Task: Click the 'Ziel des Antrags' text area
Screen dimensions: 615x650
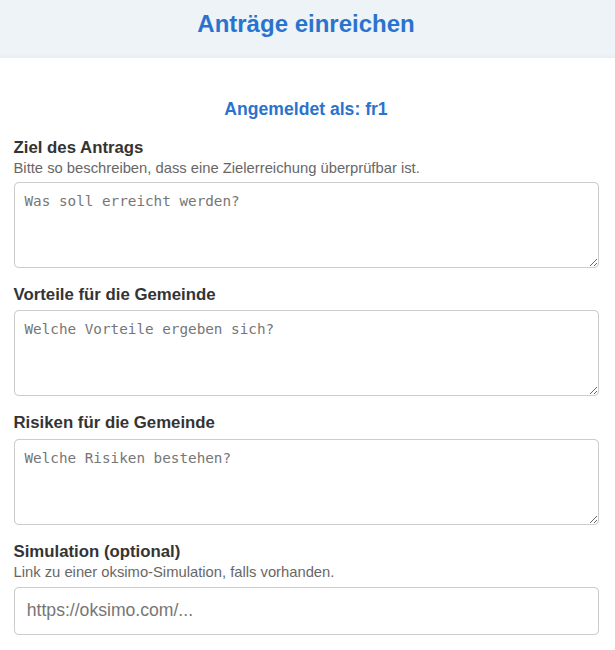Action: pos(306,235)
